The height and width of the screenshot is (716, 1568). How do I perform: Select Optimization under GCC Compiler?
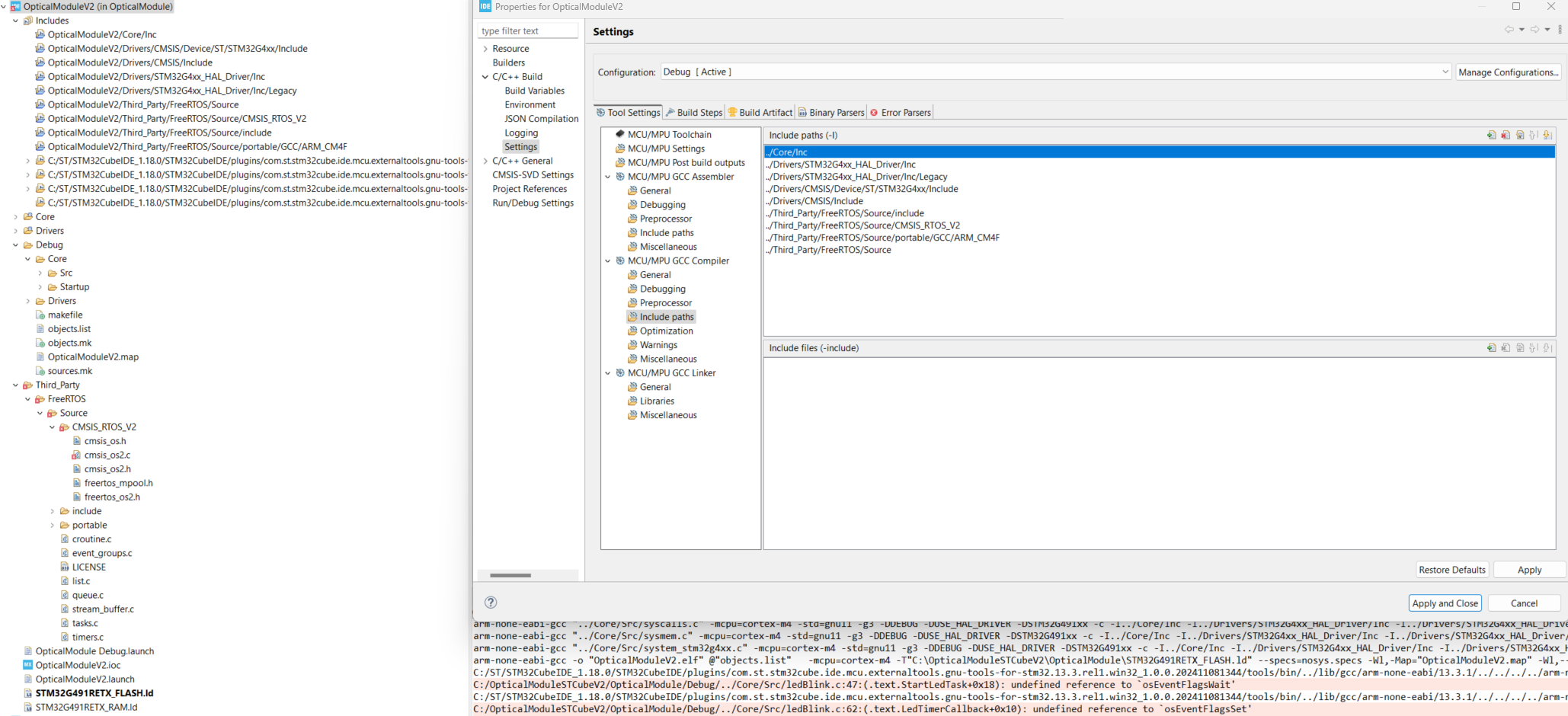[x=666, y=331]
